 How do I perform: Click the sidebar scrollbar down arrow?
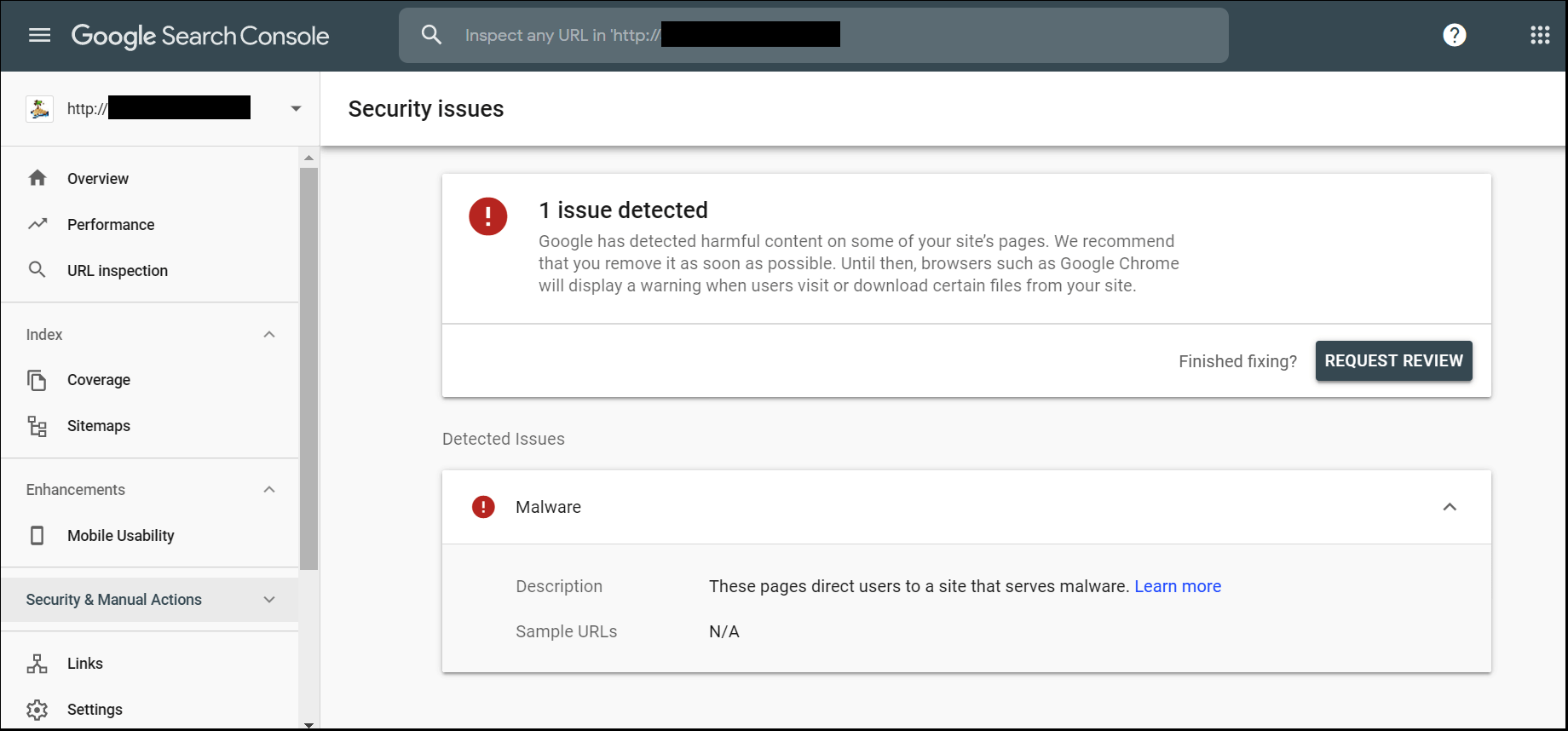click(x=308, y=725)
